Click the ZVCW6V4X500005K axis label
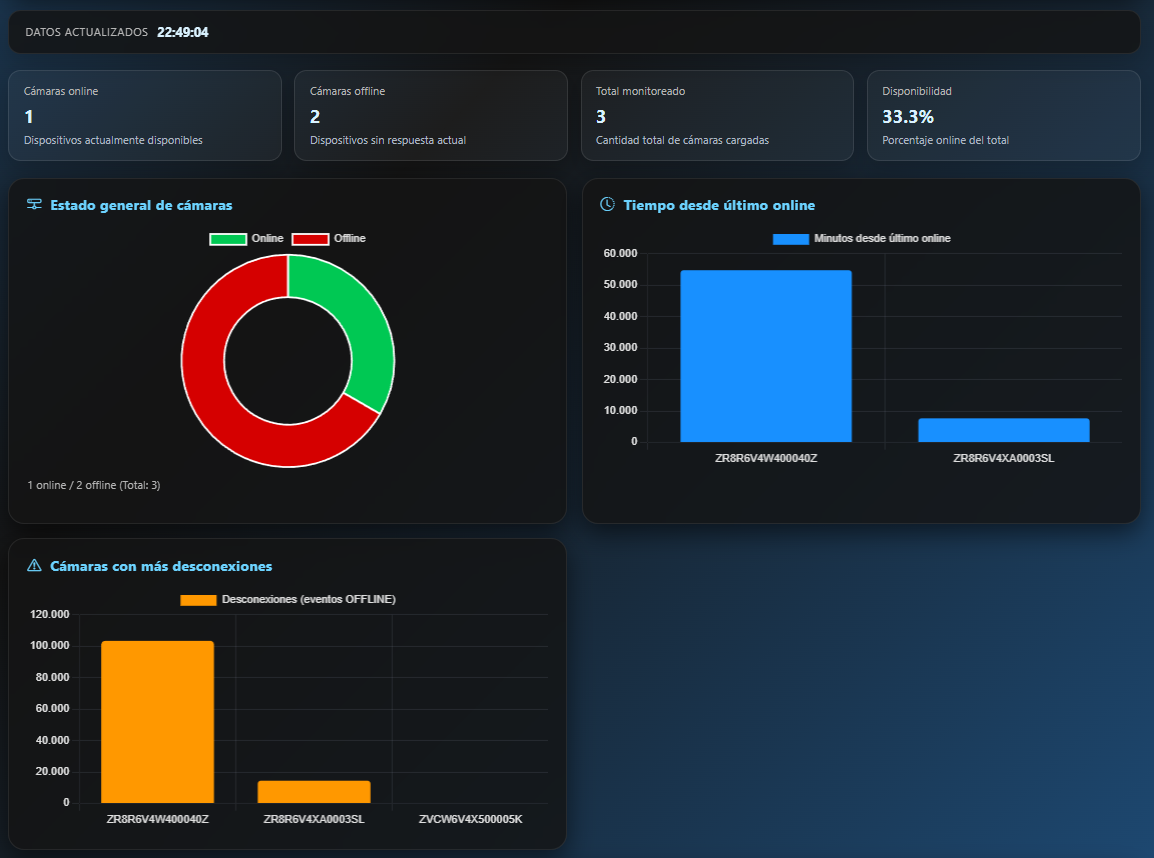The width and height of the screenshot is (1154, 858). tap(470, 819)
